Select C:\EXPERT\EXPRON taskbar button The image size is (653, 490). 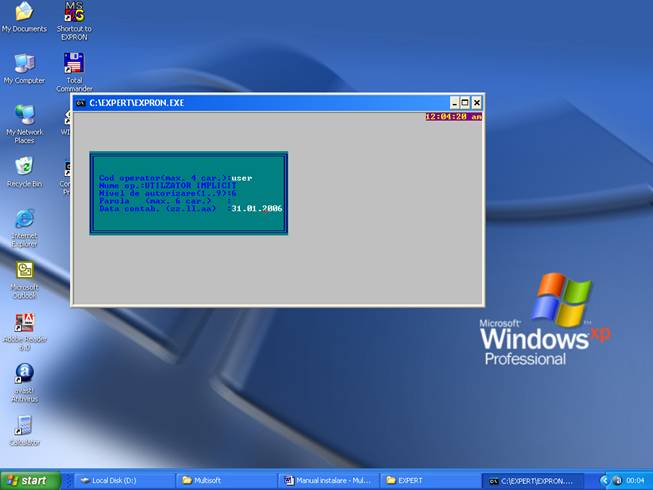pos(532,481)
